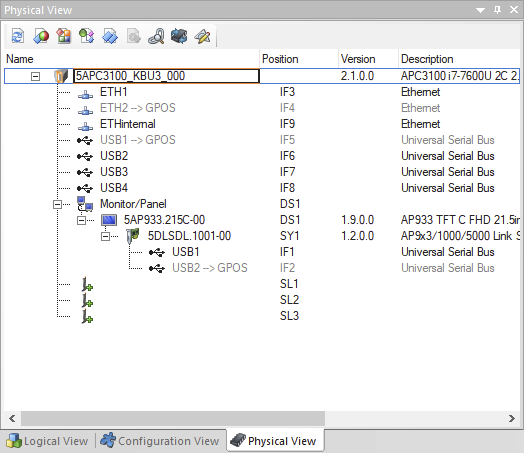Click the horizontal scrollbar thumb
Screen dimensions: 524x453
[x=173, y=418]
